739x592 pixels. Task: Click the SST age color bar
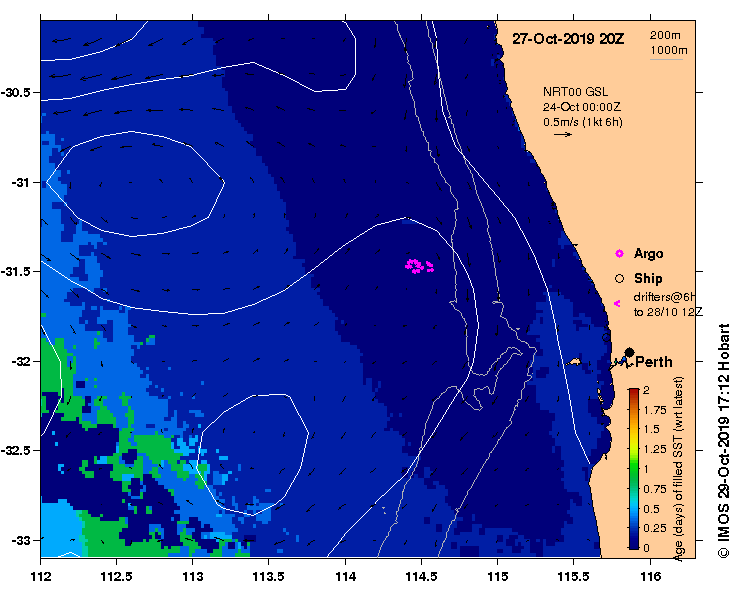pos(634,469)
